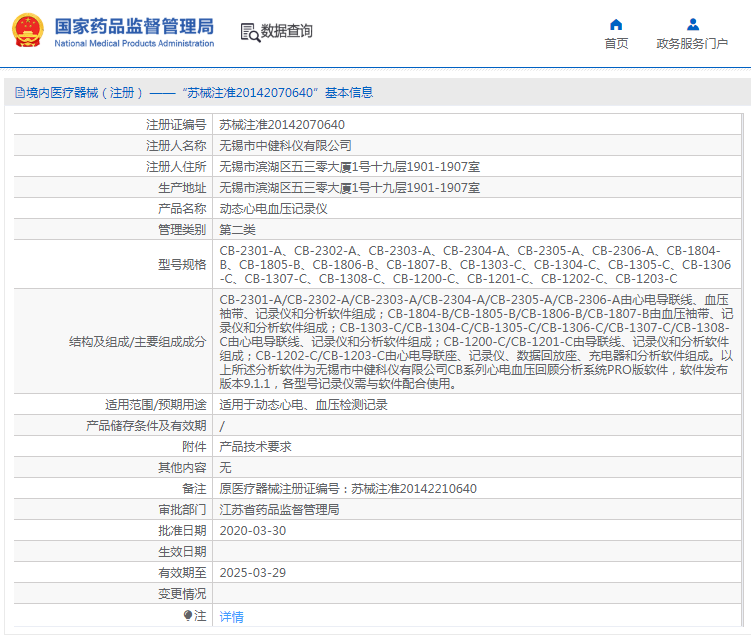Click the 结构及组成 description cell

click(477, 342)
